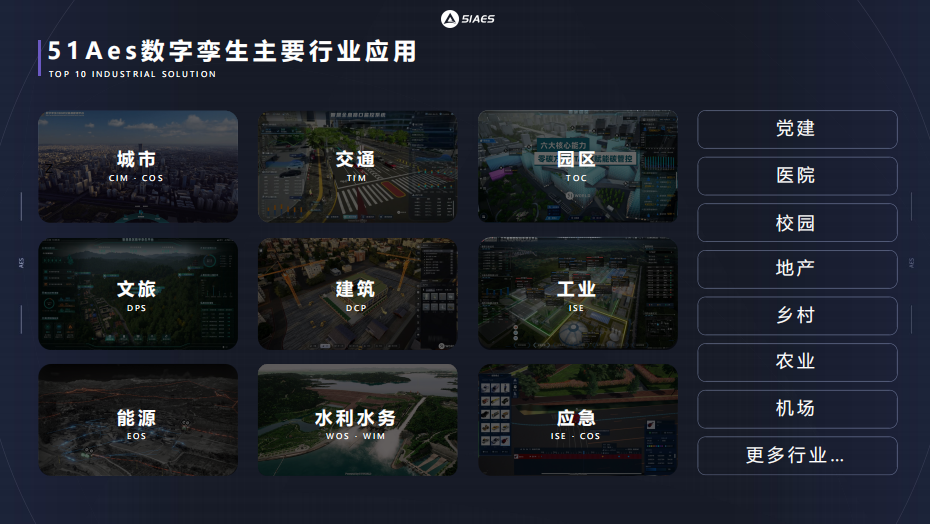Select the 党建 industry button
930x524 pixels.
point(797,129)
